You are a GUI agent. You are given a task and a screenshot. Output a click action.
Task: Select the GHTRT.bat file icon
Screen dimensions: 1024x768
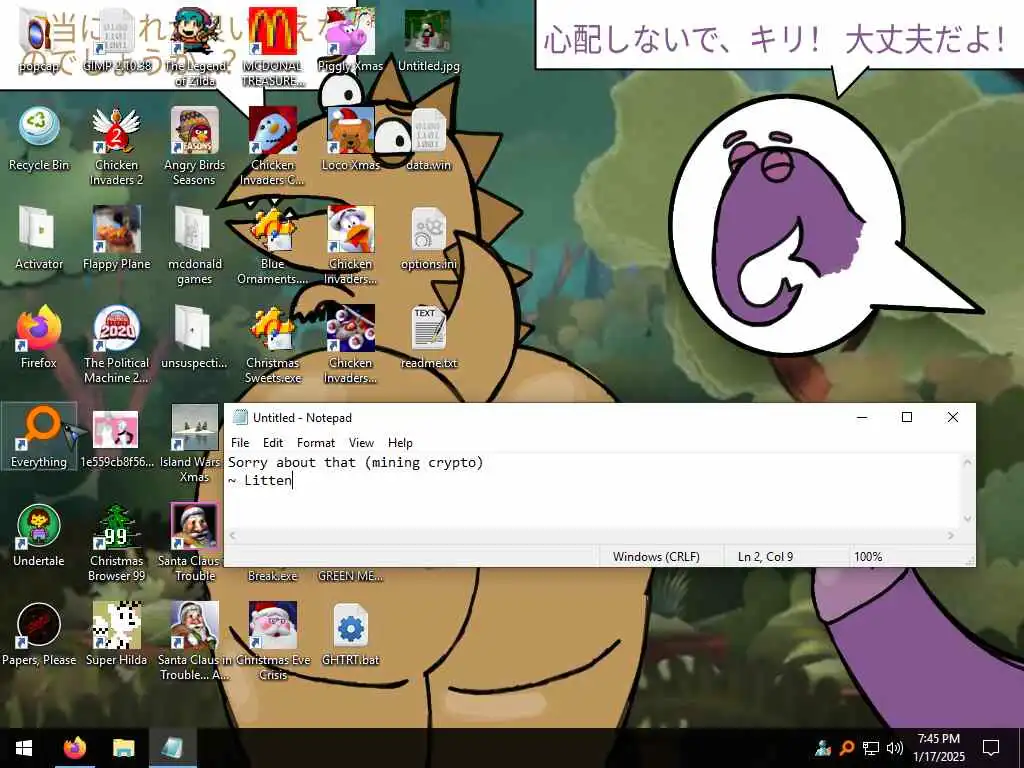(x=351, y=634)
